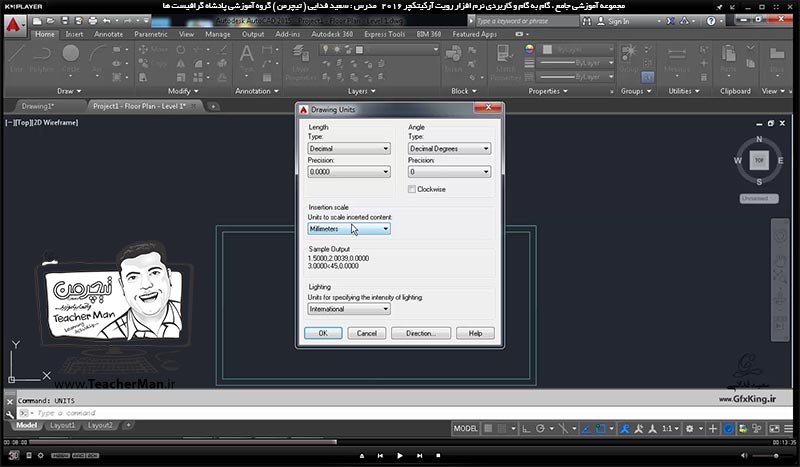
Task: Click the New drawing icon in quick access toolbar
Action: (37, 21)
